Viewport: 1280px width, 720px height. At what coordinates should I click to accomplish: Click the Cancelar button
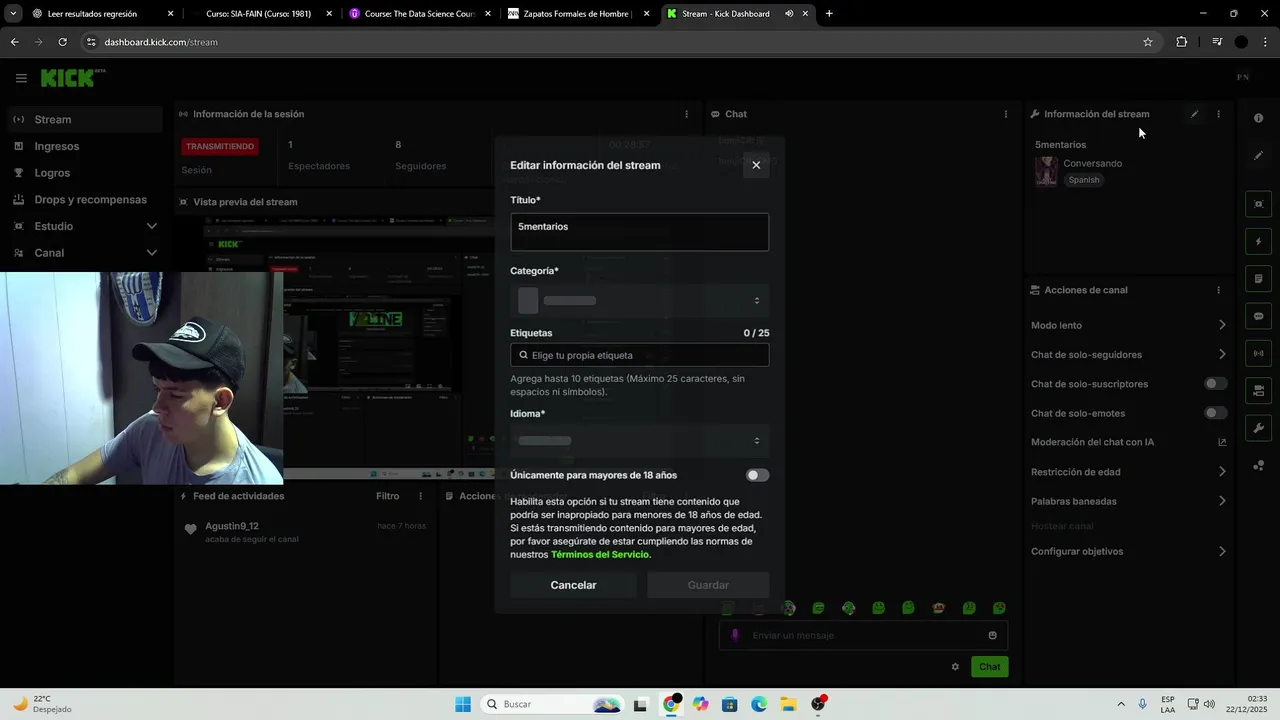click(x=573, y=585)
